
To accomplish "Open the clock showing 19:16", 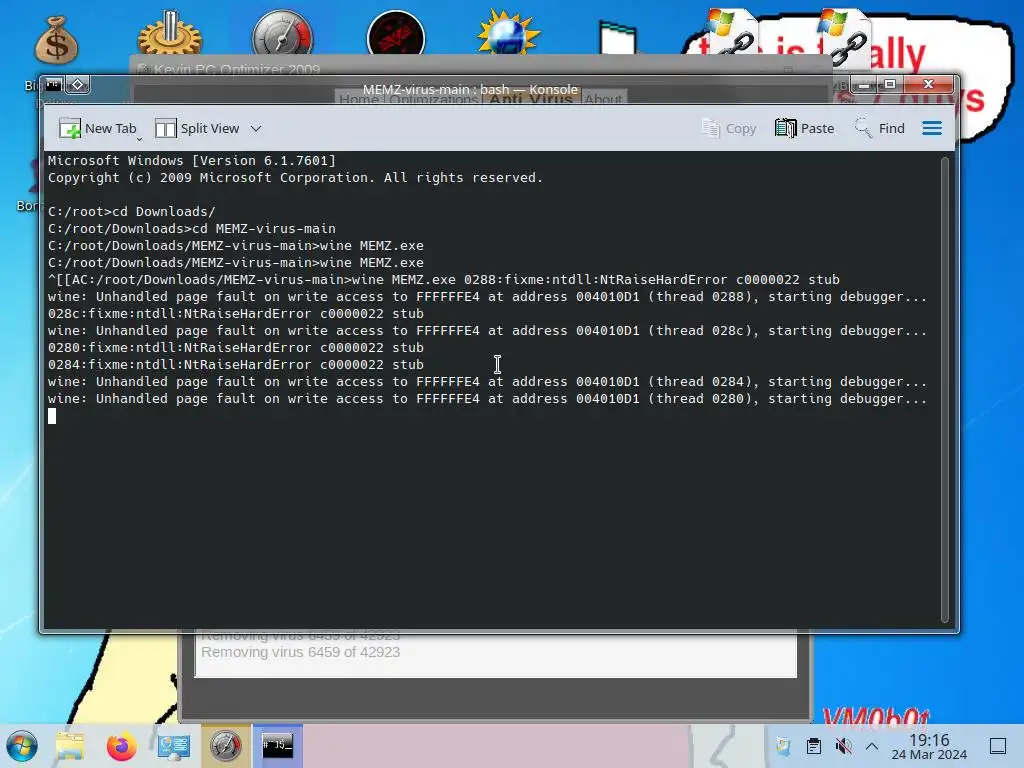I will pos(929,746).
